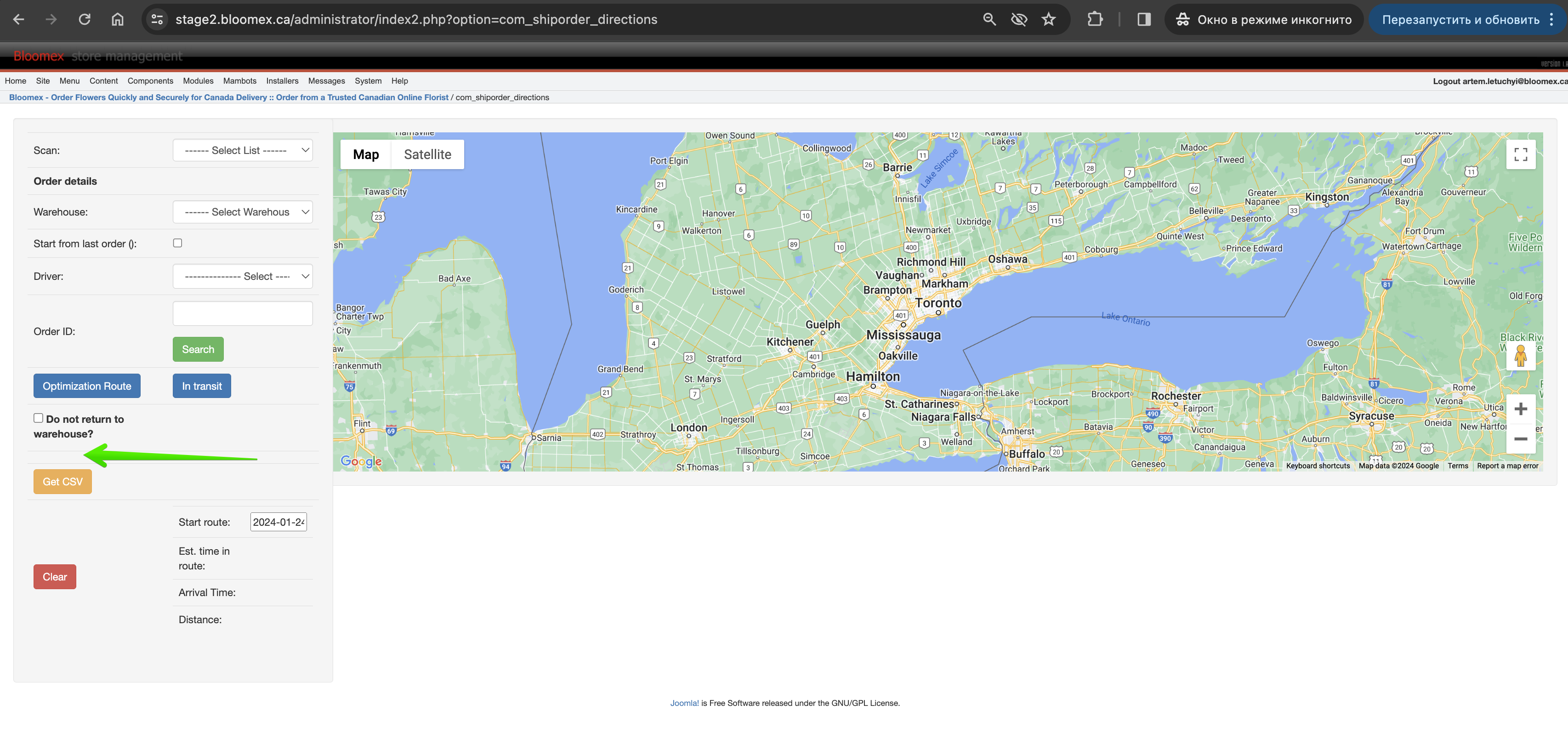Grab the Street View pegman icon

pyautogui.click(x=1521, y=356)
